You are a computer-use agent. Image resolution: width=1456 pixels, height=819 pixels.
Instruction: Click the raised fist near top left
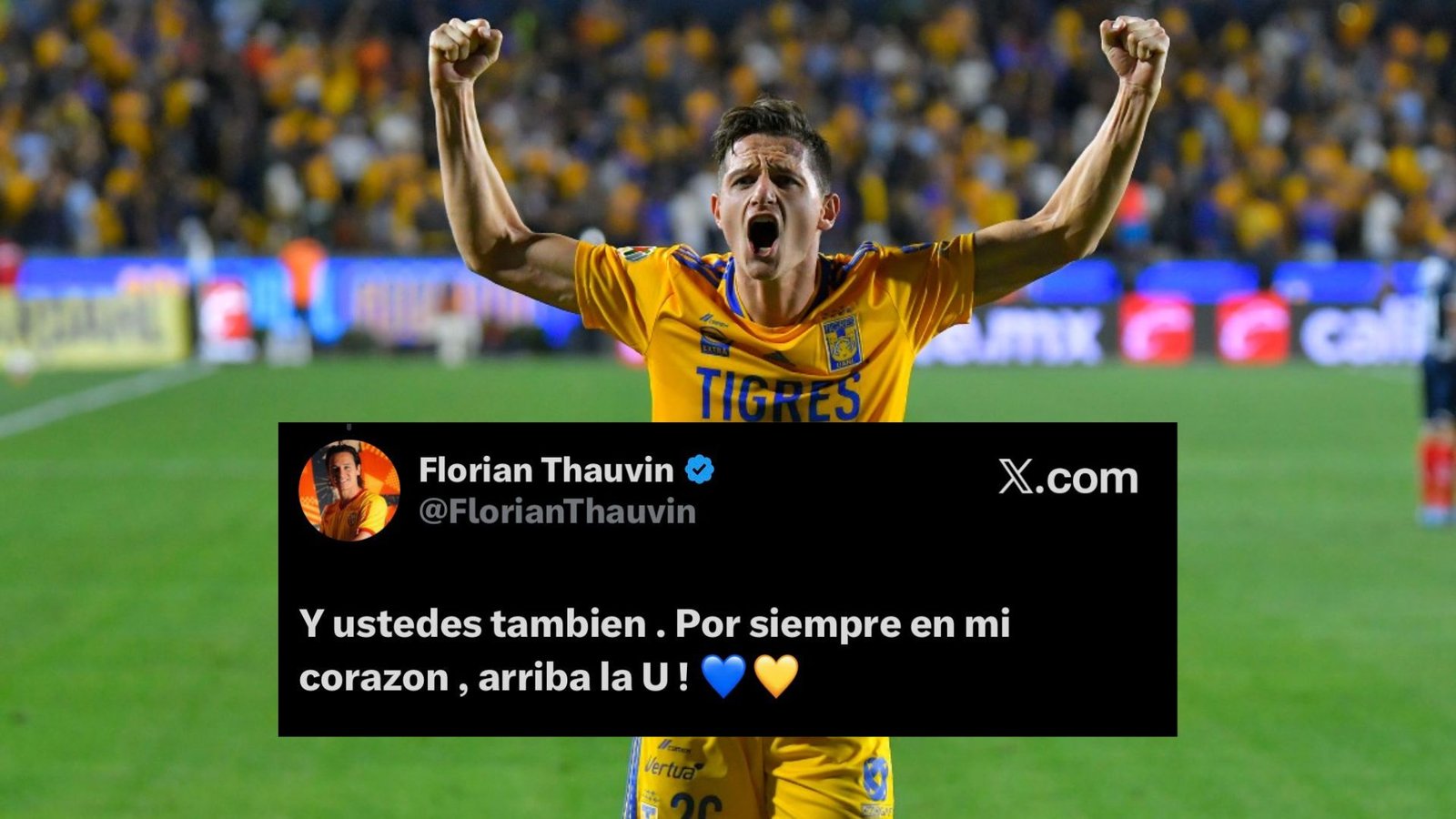click(x=464, y=50)
